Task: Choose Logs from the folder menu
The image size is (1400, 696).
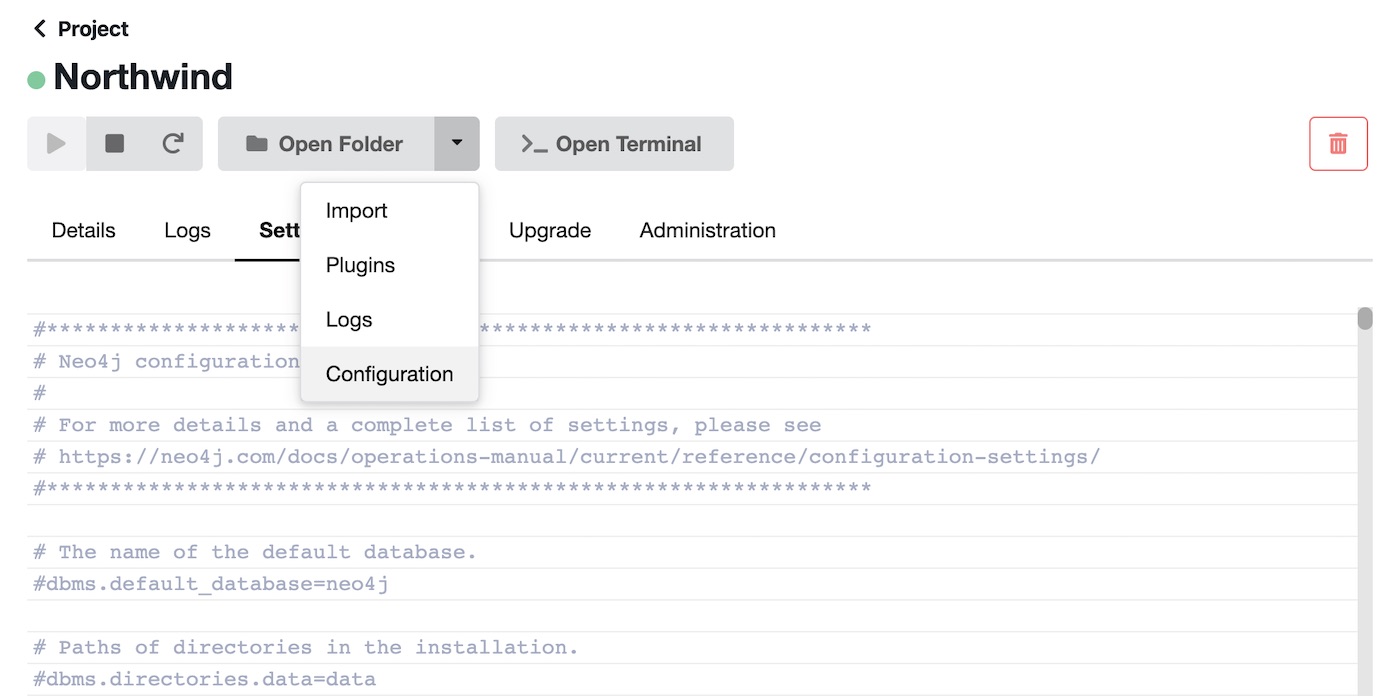Action: point(389,320)
